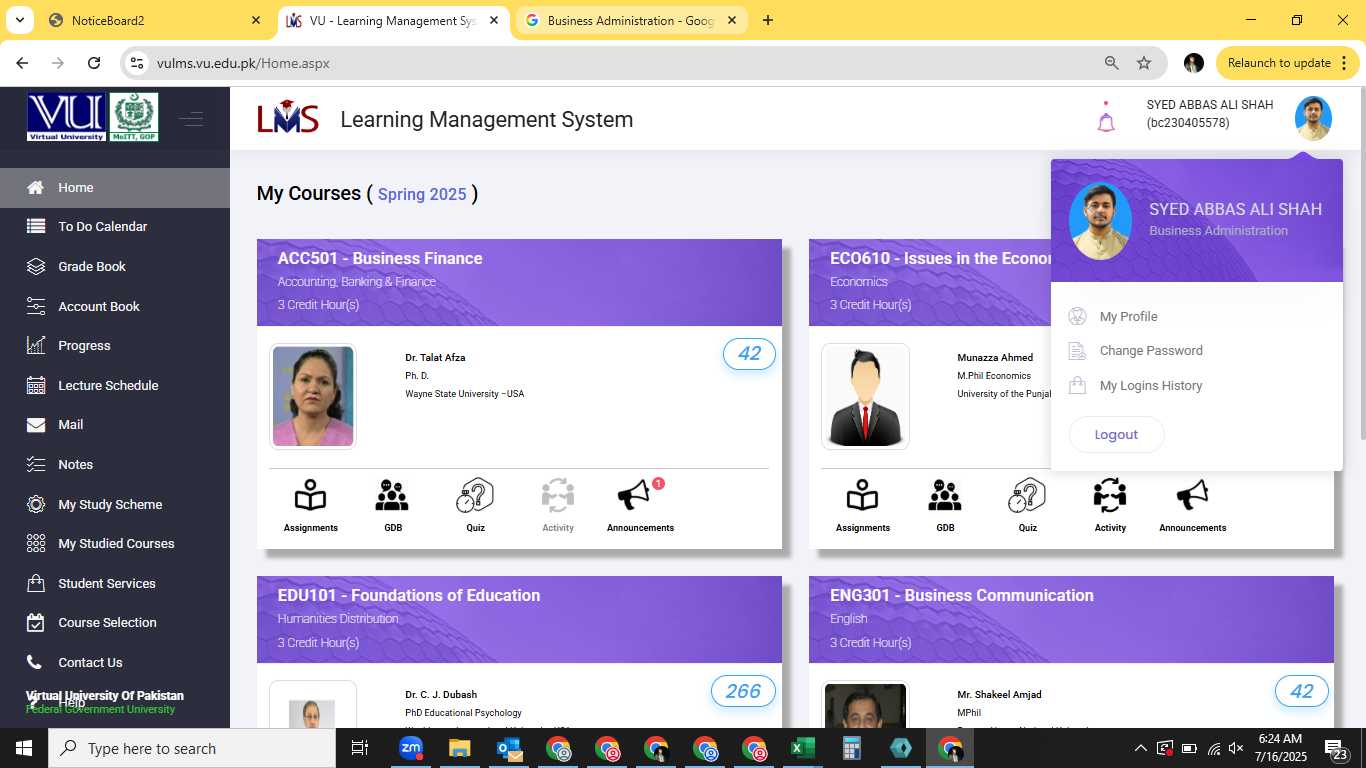Open Course Selection in sidebar
The image size is (1366, 768).
pos(115,622)
